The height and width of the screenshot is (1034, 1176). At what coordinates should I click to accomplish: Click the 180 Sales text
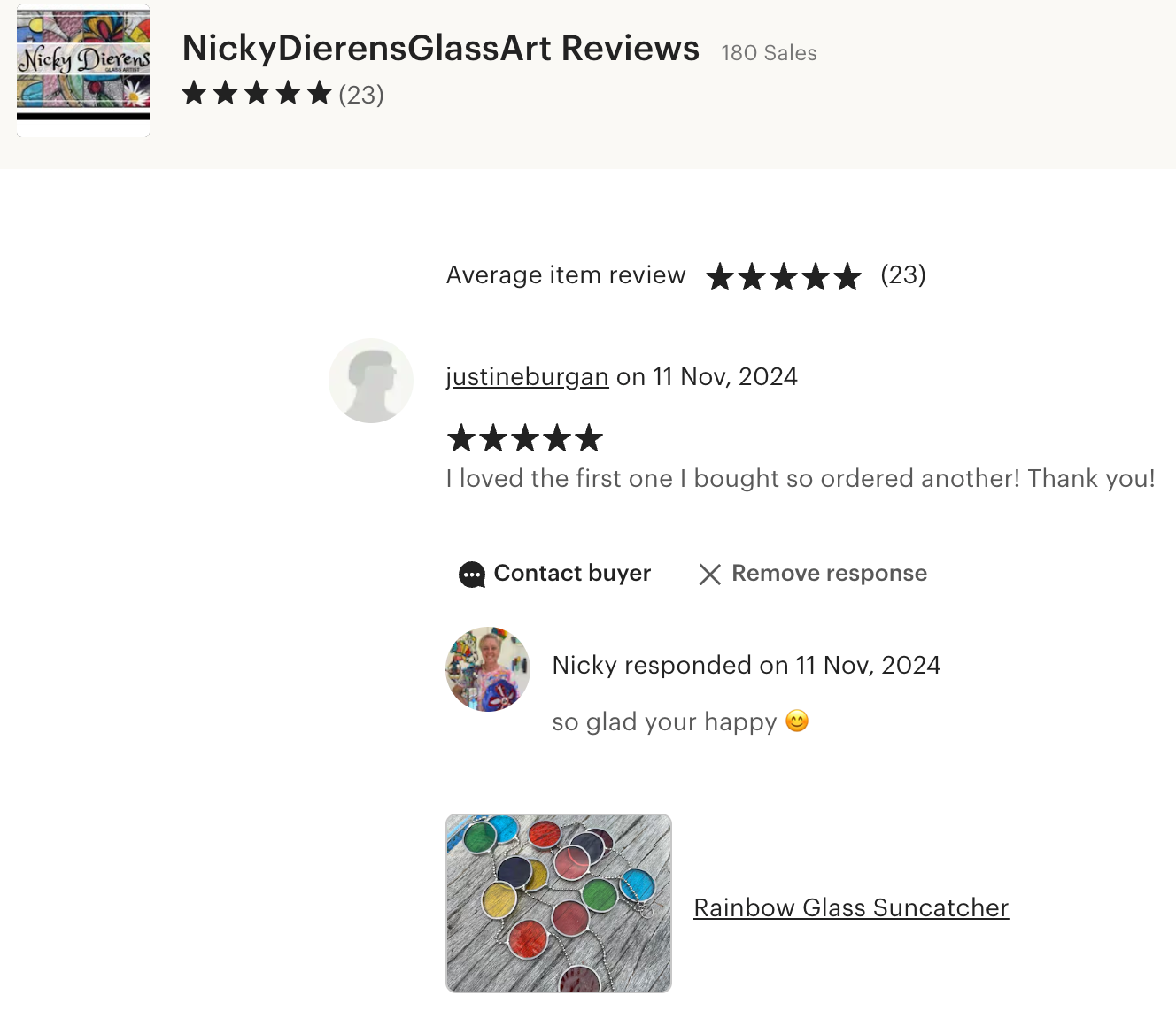pyautogui.click(x=769, y=53)
